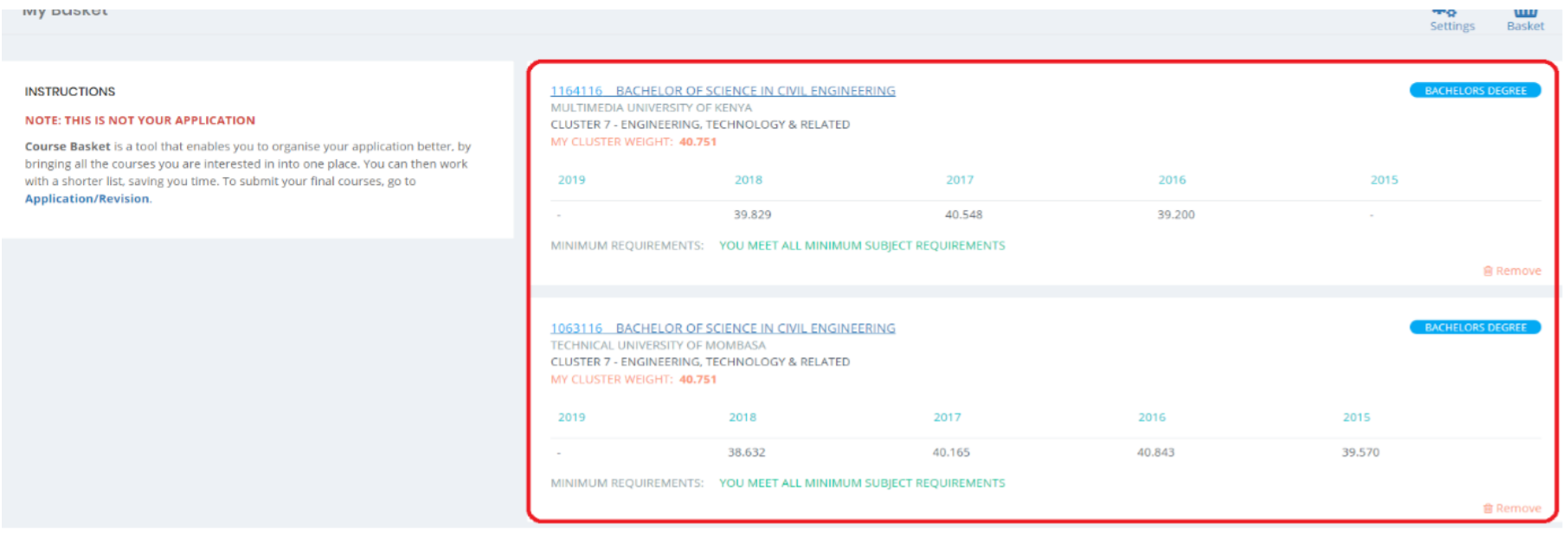Follow the Application/Revision link in the instructions

pyautogui.click(x=87, y=199)
